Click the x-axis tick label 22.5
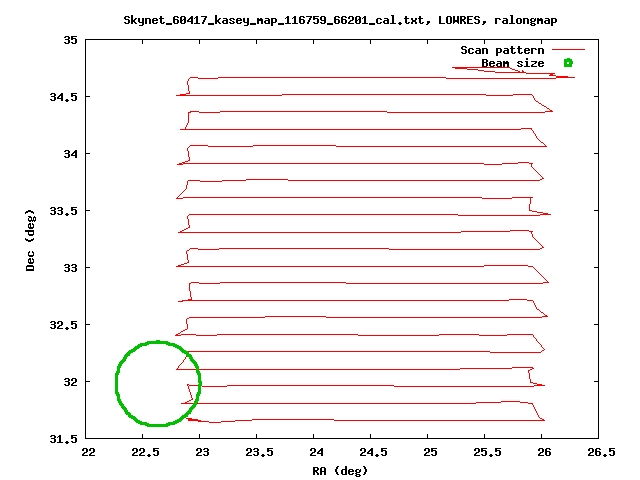This screenshot has height=480, width=640. [145, 452]
